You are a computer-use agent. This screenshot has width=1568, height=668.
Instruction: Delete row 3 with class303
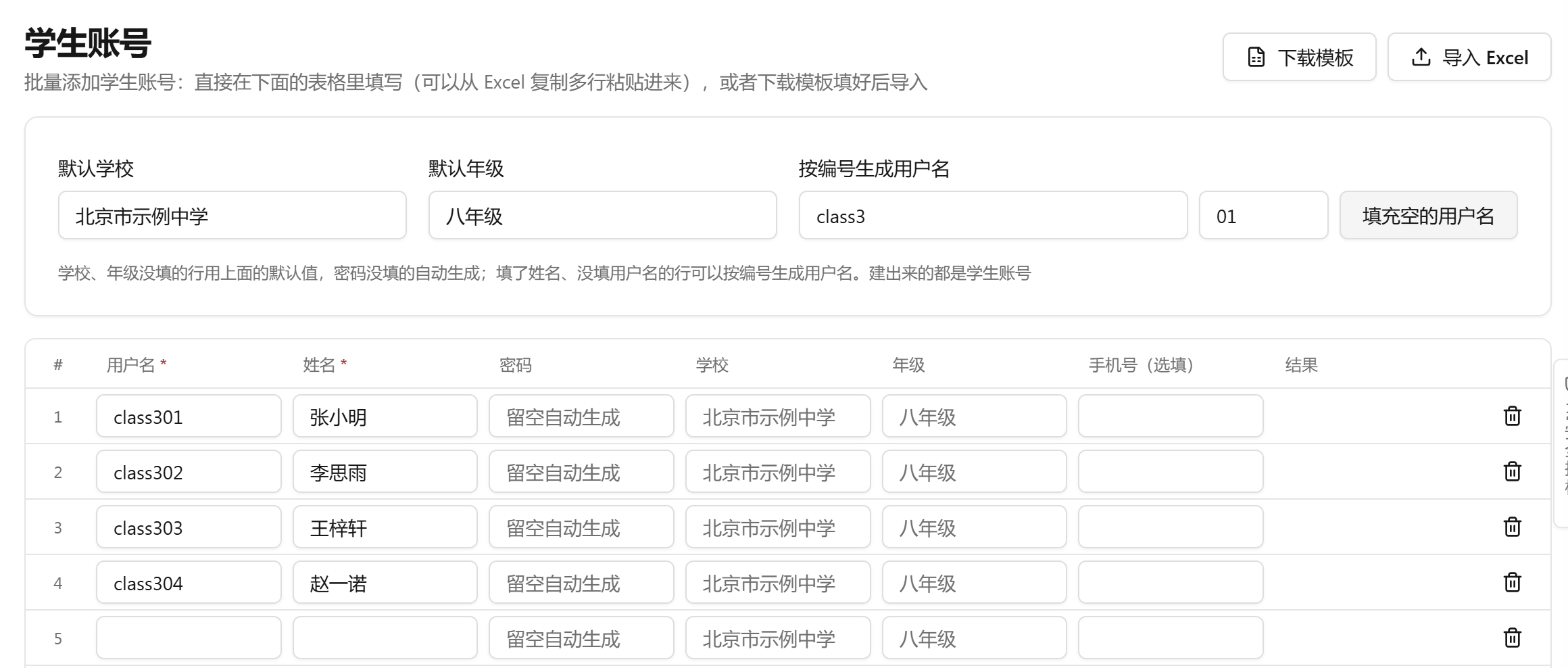click(1512, 527)
